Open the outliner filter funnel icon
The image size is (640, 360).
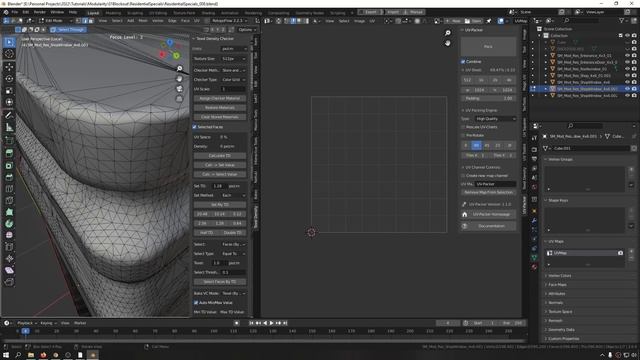pyautogui.click(x=622, y=20)
